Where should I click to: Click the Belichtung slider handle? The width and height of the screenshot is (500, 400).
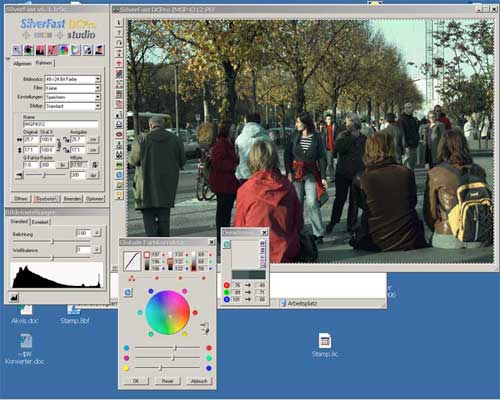click(x=52, y=241)
